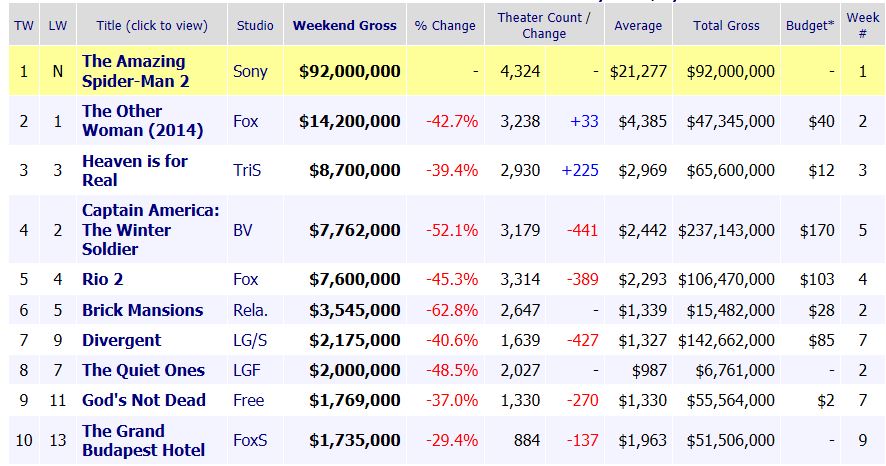Select The Grand Budapest Hotel link

click(x=144, y=440)
